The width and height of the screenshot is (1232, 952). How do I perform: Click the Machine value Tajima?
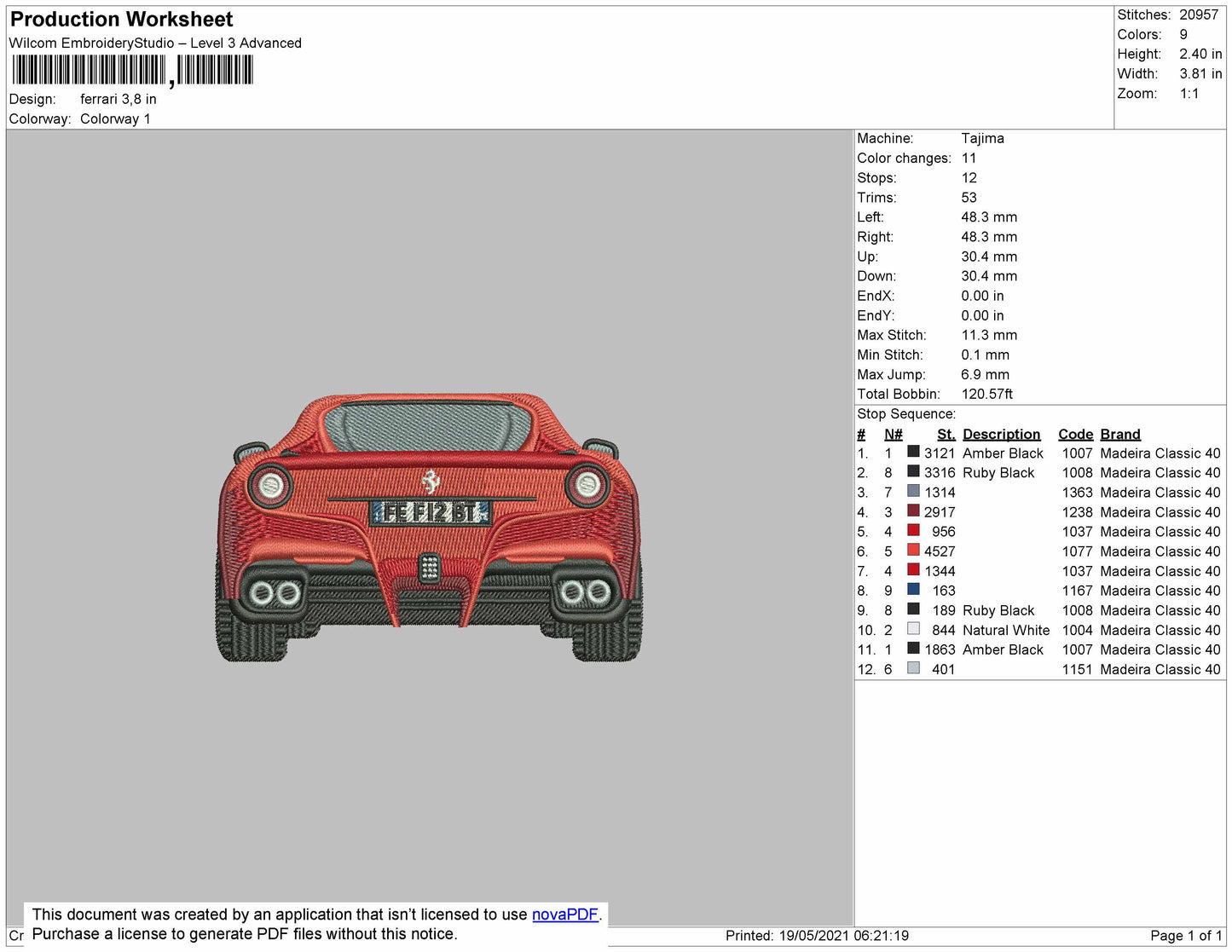coord(982,138)
